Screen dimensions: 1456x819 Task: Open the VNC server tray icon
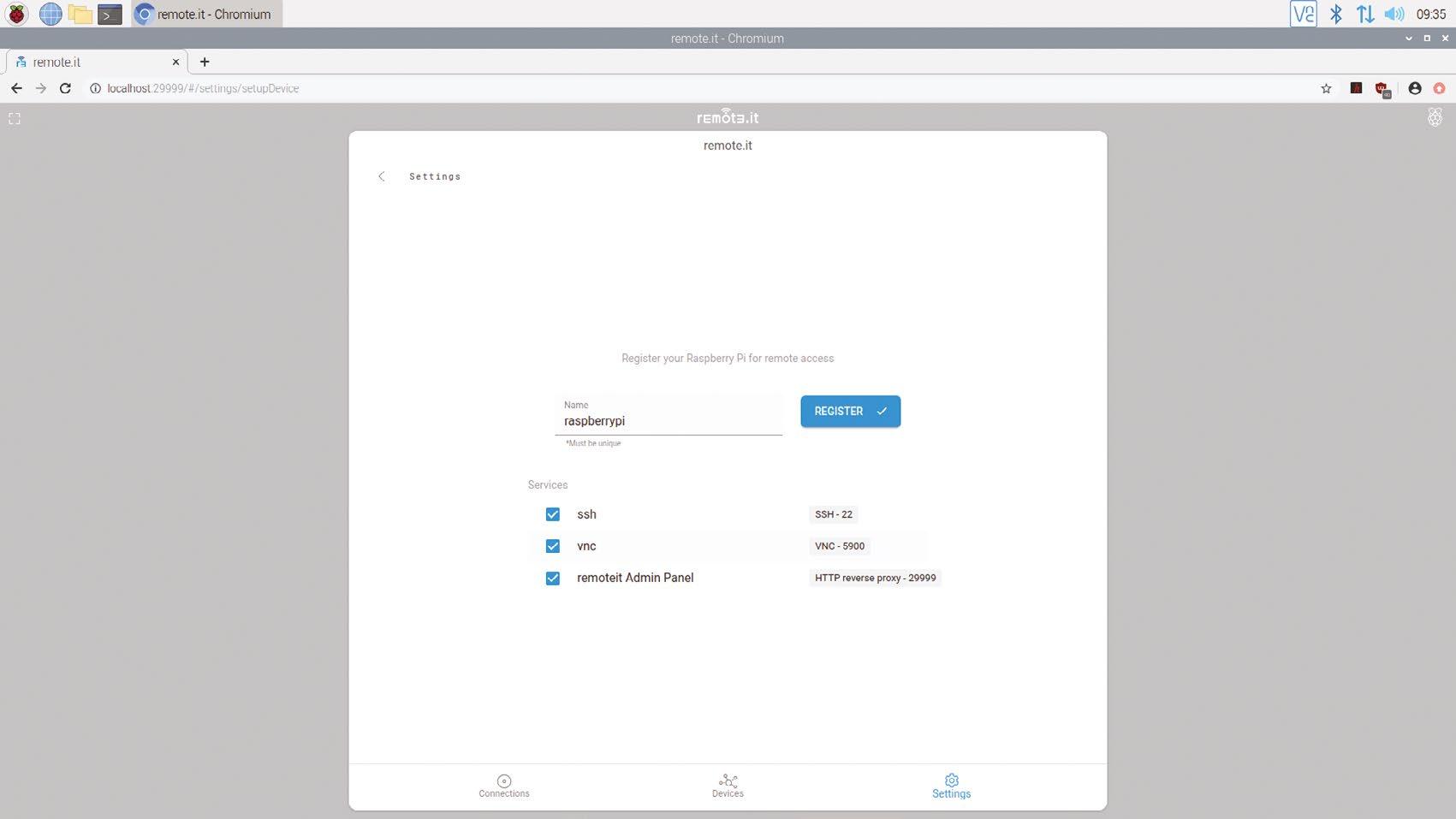pyautogui.click(x=1303, y=14)
